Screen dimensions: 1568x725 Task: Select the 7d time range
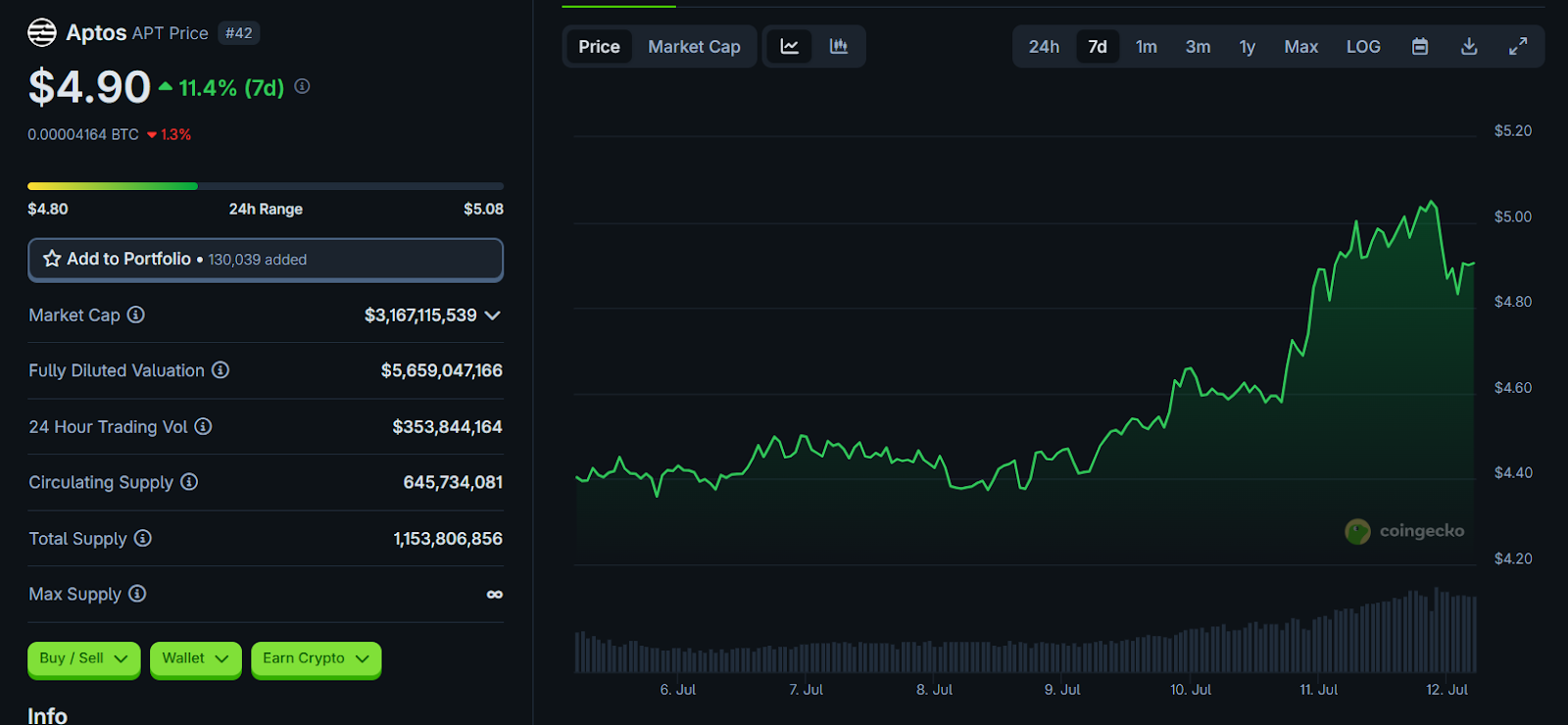click(x=1098, y=46)
